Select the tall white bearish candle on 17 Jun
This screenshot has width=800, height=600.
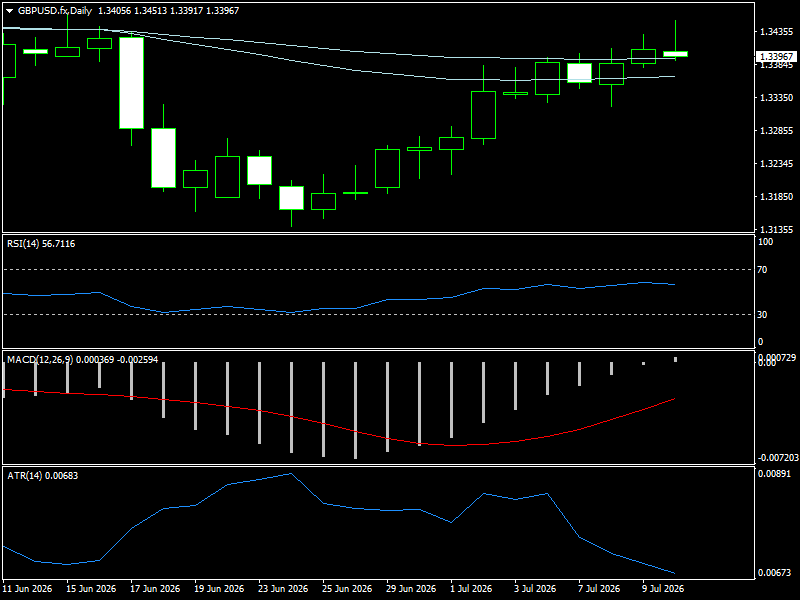coord(132,83)
